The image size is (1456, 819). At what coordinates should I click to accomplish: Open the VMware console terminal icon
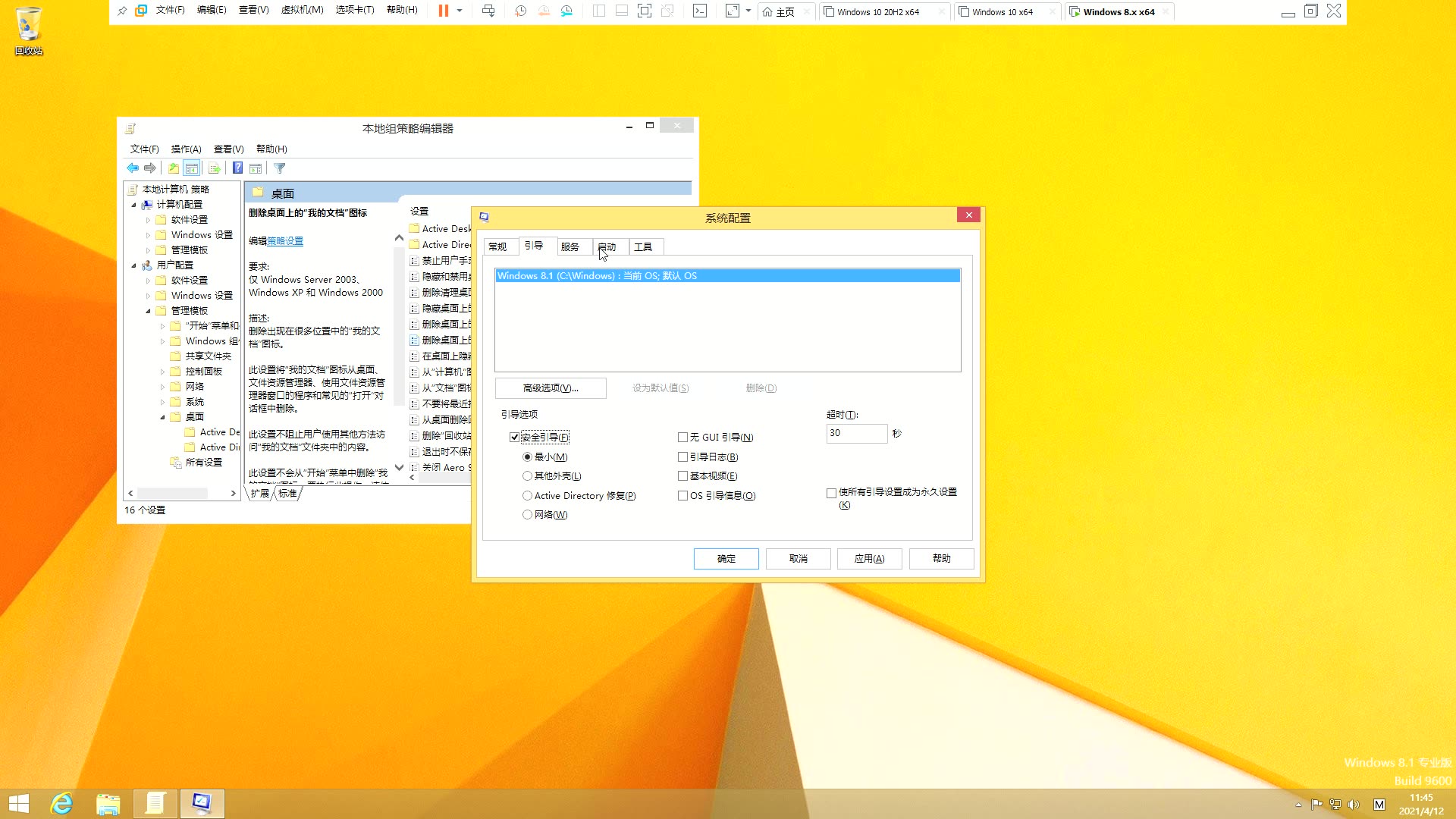click(700, 11)
